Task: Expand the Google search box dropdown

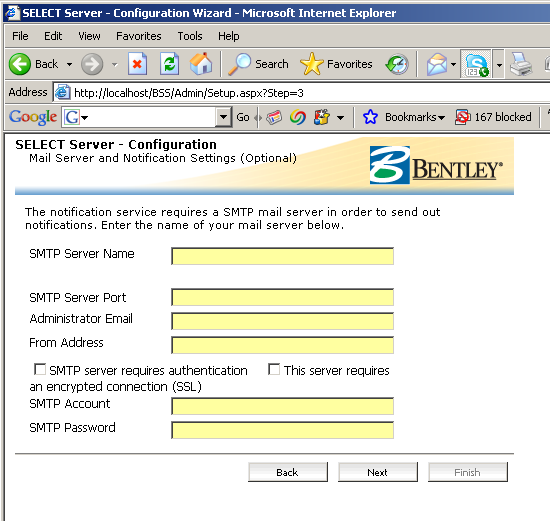Action: [223, 117]
